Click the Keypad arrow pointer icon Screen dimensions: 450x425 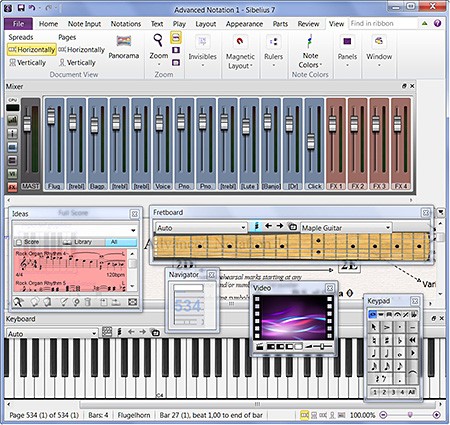pyautogui.click(x=374, y=327)
